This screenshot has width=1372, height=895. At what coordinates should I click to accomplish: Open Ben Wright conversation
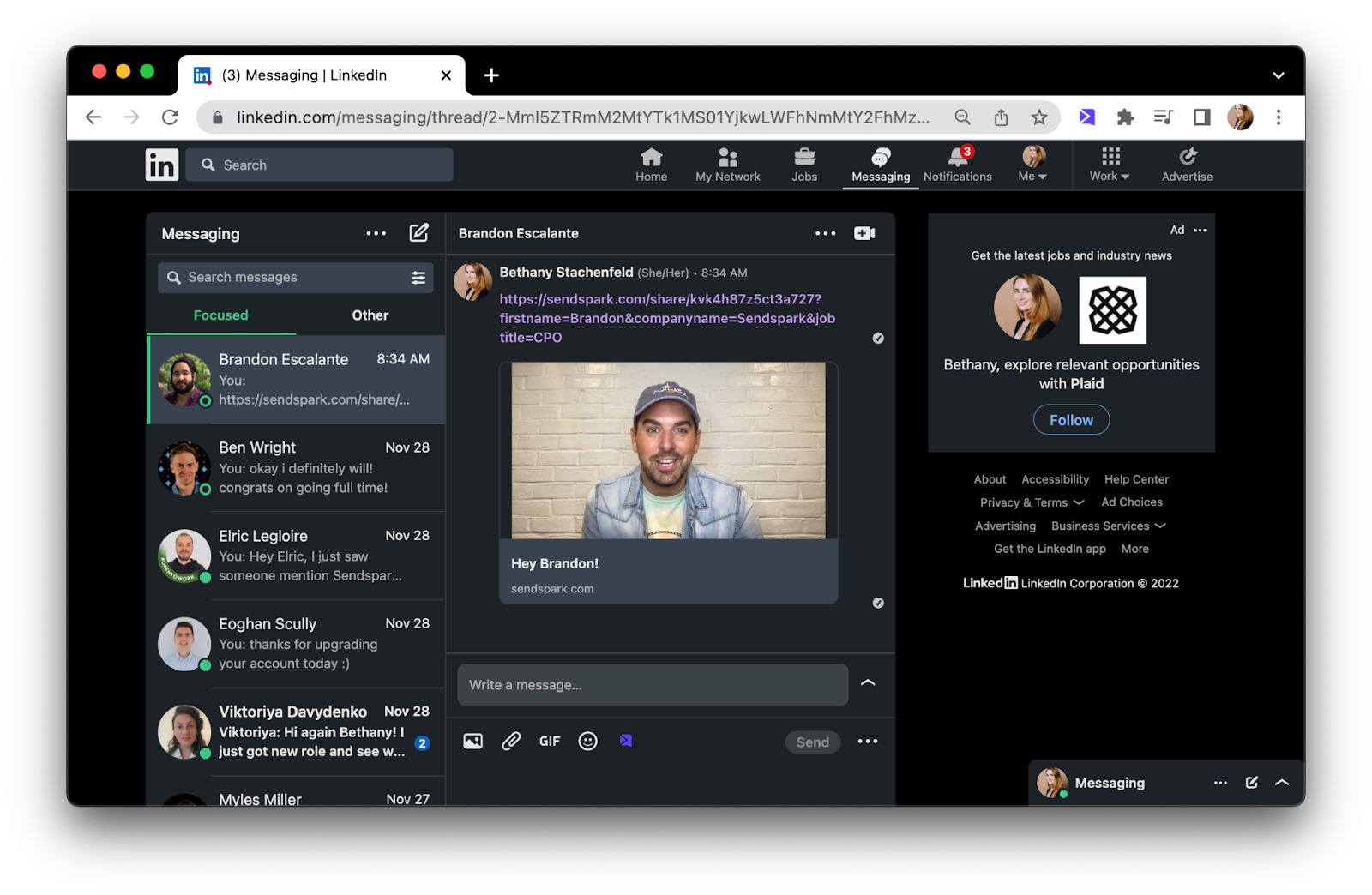pyautogui.click(x=296, y=467)
